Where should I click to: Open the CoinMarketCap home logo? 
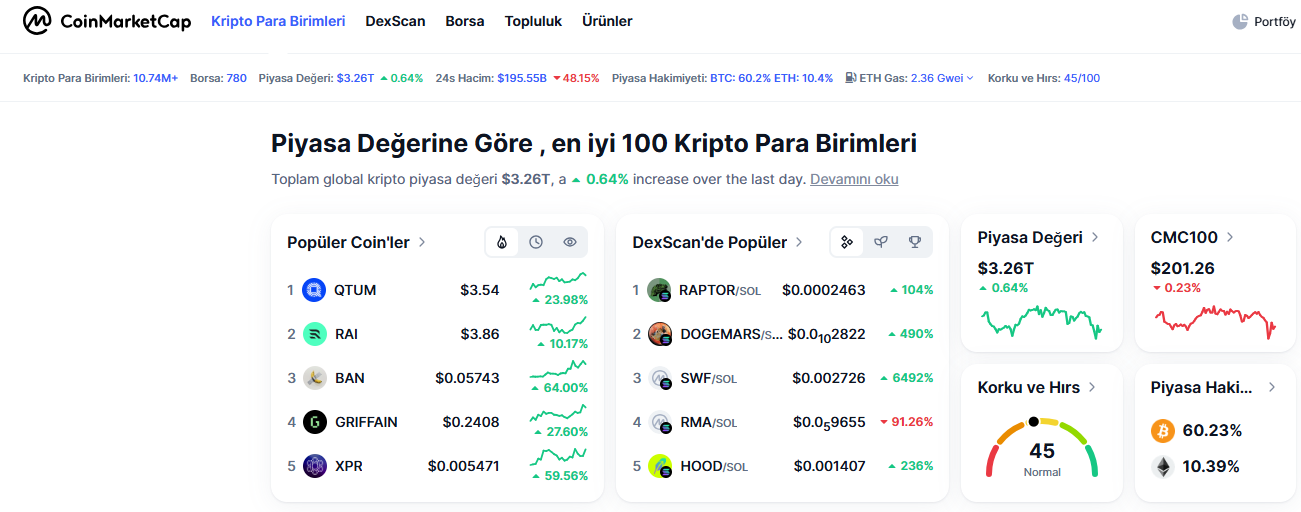coord(107,20)
